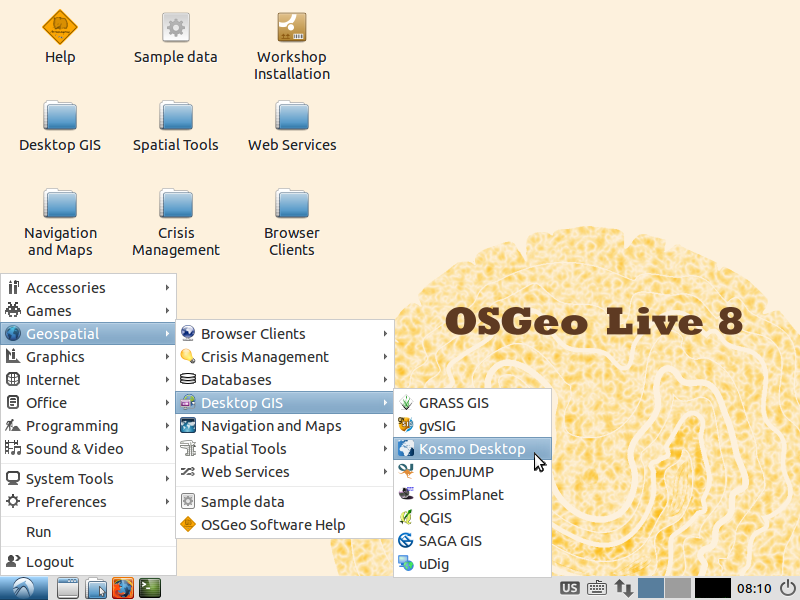Viewport: 800px width, 600px height.
Task: Launch uDig from the Desktop GIS submenu
Action: tap(472, 564)
